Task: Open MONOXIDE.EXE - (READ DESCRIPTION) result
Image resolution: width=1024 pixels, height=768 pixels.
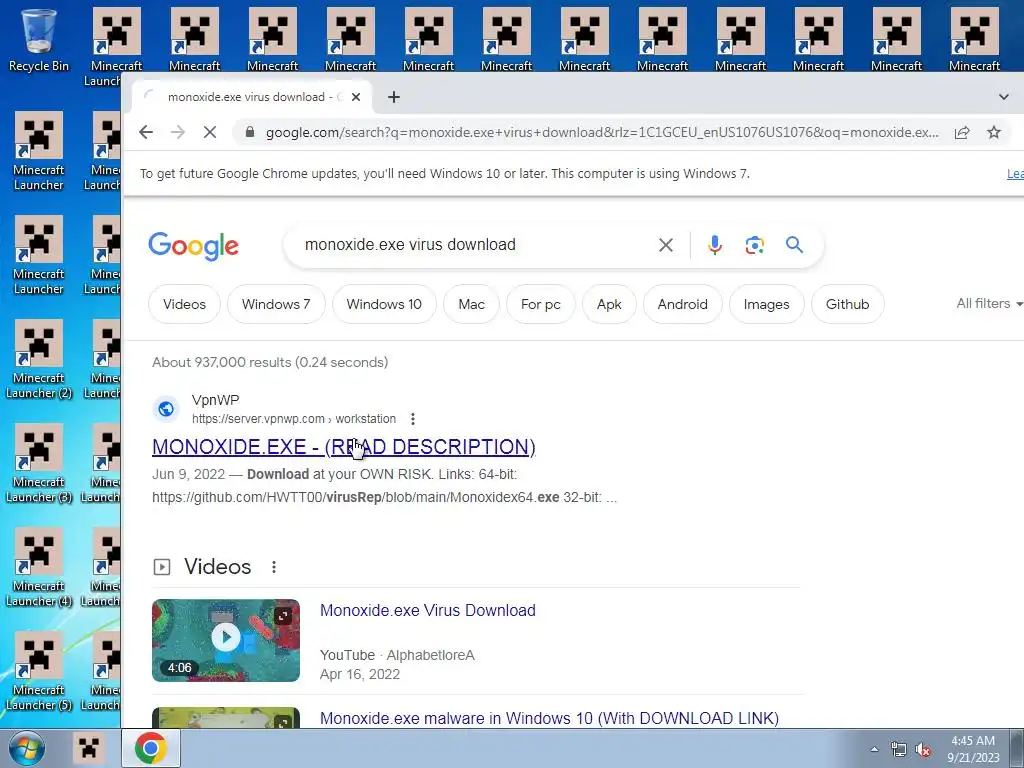Action: click(344, 447)
